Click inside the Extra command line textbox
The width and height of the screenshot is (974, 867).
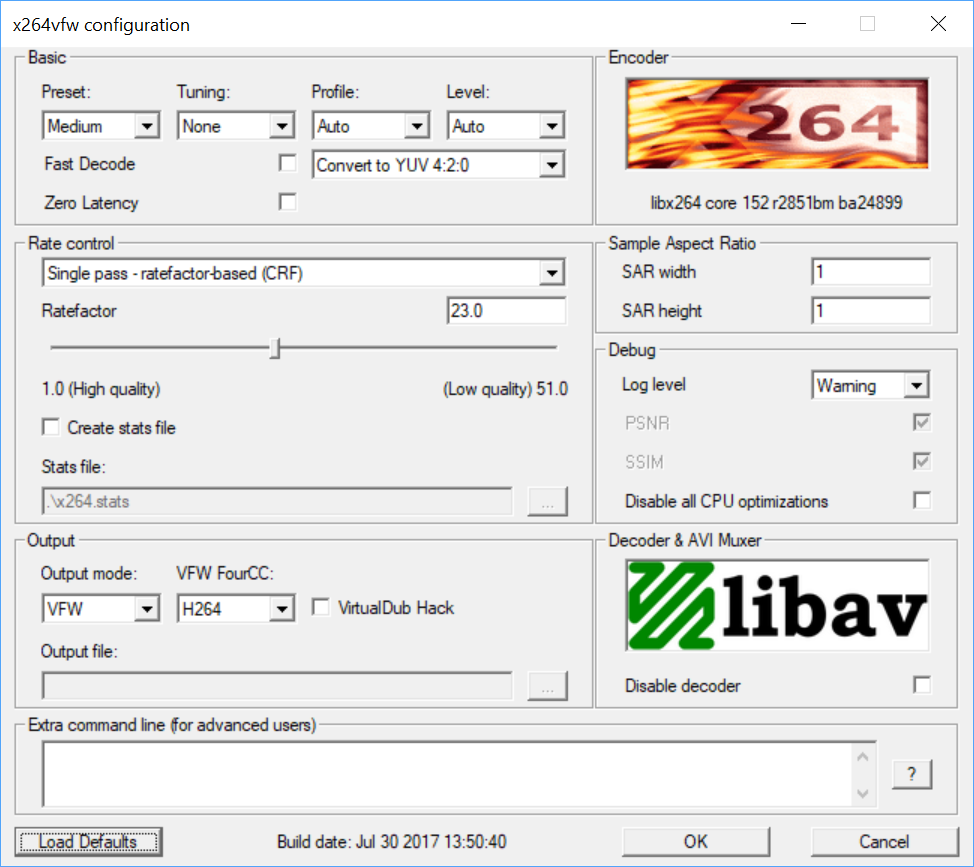pos(447,774)
